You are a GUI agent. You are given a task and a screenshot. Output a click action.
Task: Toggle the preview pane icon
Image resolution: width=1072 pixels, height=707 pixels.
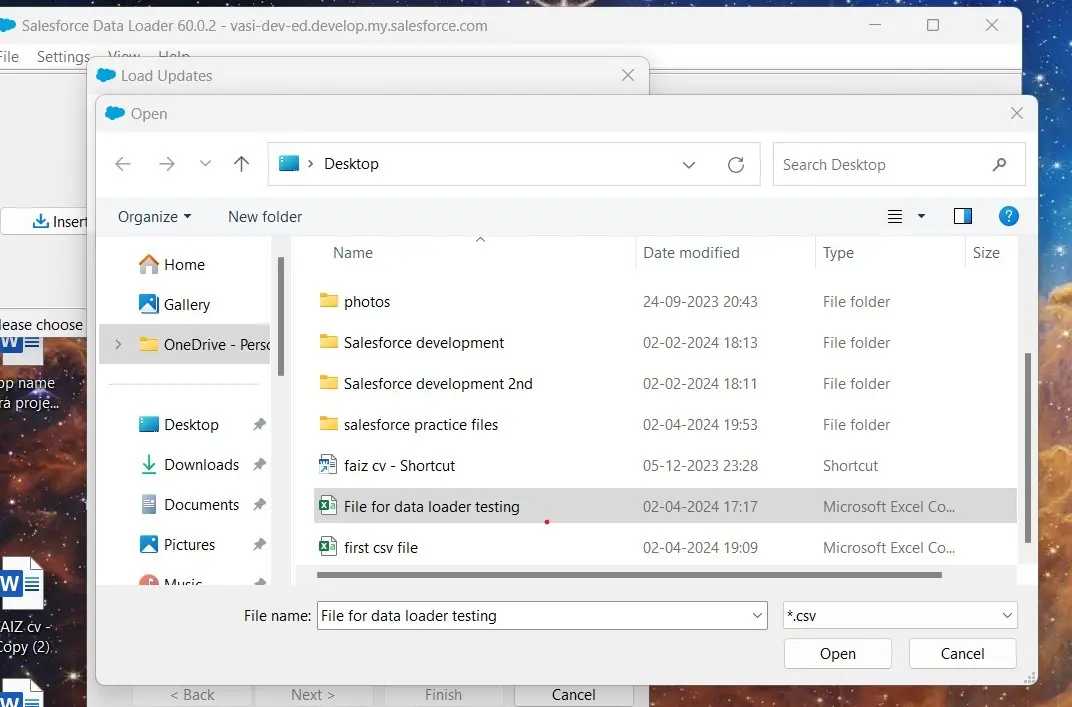963,216
